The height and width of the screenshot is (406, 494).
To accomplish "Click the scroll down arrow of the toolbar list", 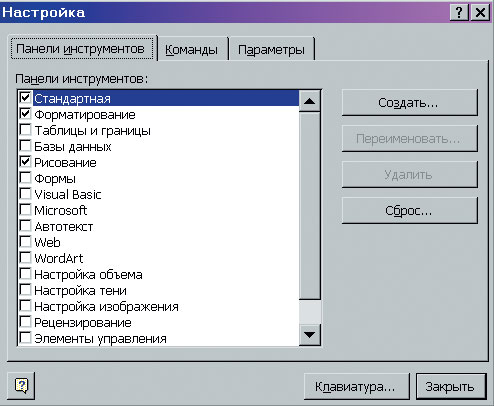I will pyautogui.click(x=310, y=334).
